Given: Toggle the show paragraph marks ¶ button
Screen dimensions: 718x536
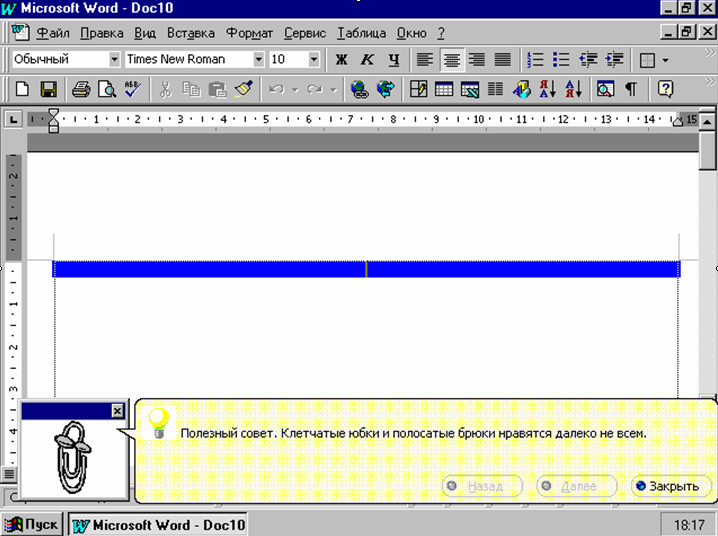Looking at the screenshot, I should click(x=631, y=89).
